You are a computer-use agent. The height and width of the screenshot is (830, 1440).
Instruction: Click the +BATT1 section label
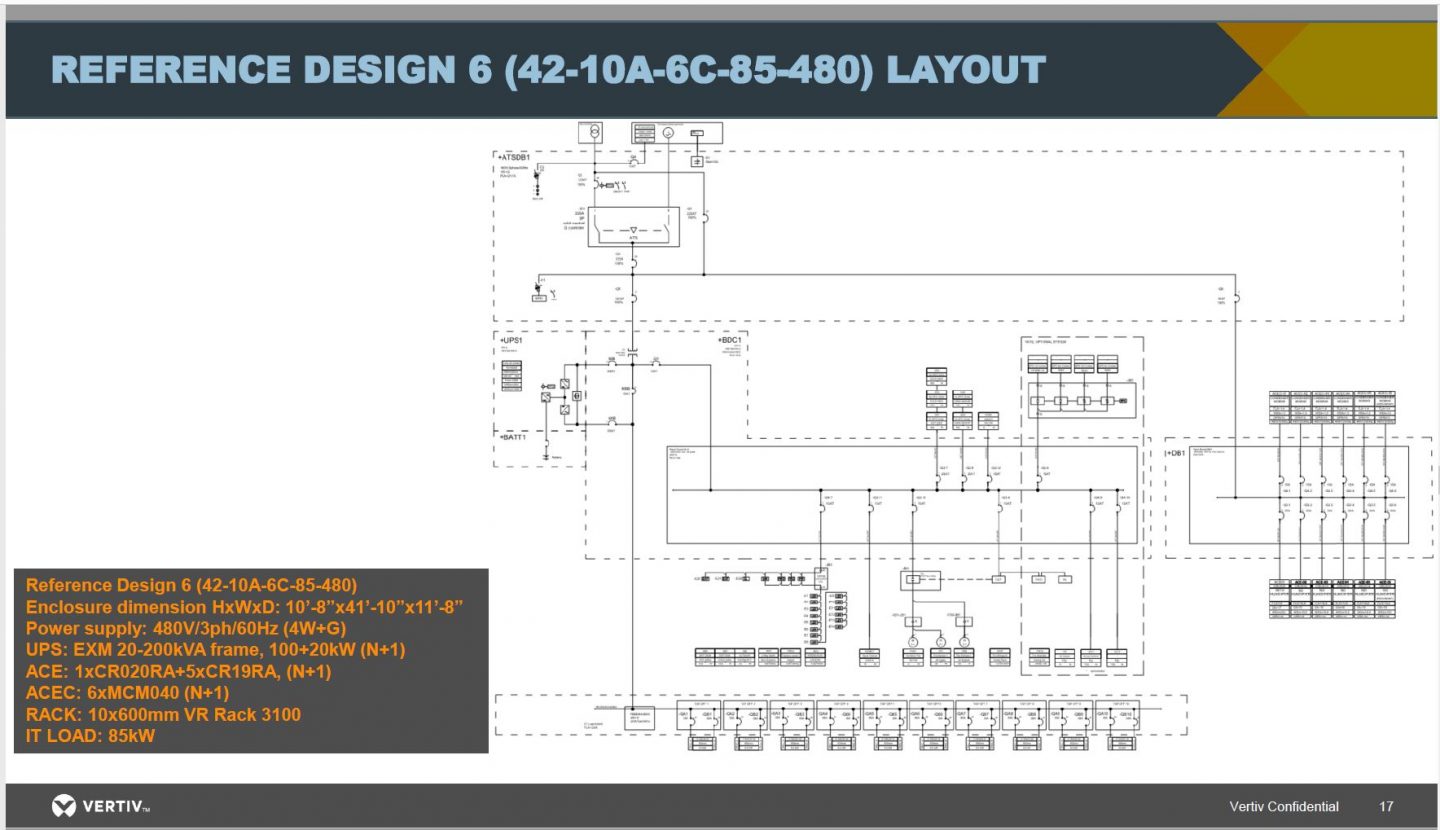point(514,436)
